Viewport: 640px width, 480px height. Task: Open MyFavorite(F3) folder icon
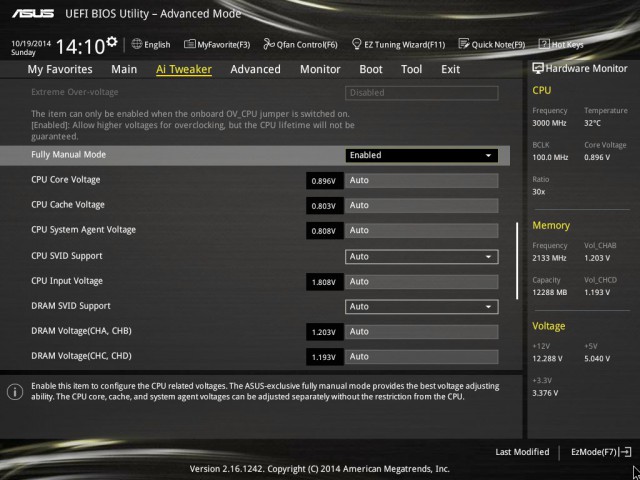pyautogui.click(x=189, y=44)
